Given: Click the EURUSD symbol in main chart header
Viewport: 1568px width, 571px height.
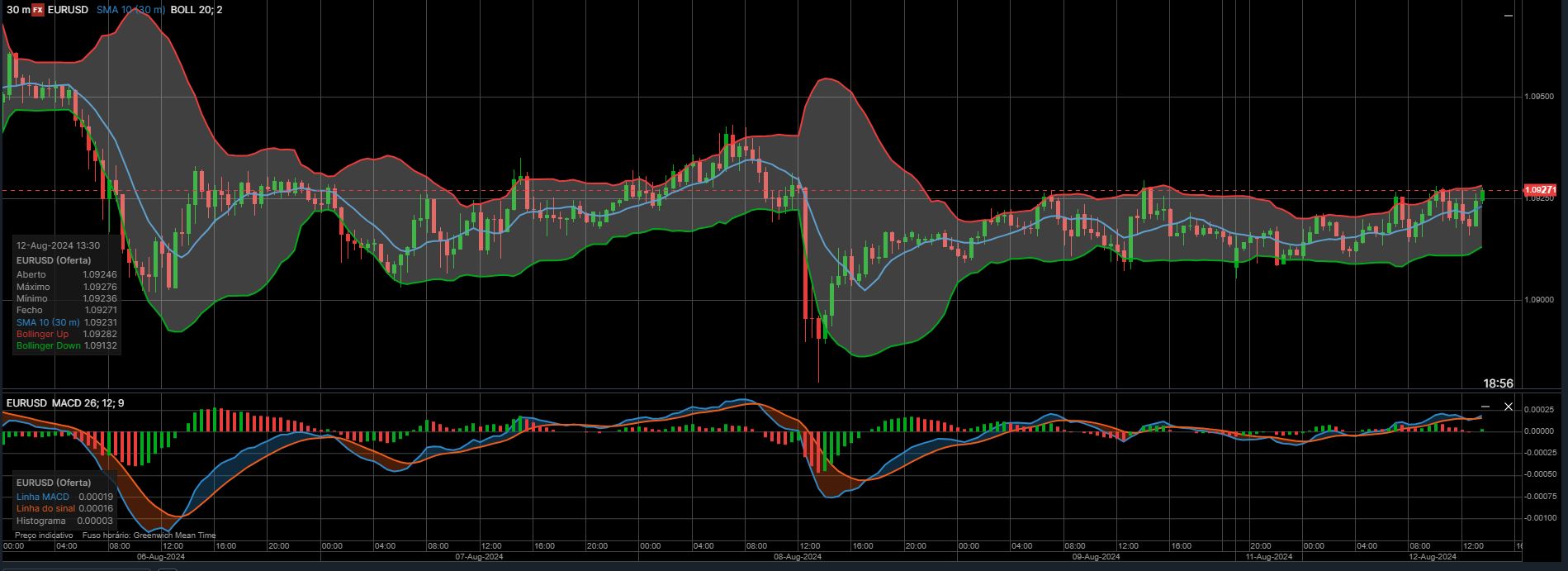Looking at the screenshot, I should tap(68, 9).
